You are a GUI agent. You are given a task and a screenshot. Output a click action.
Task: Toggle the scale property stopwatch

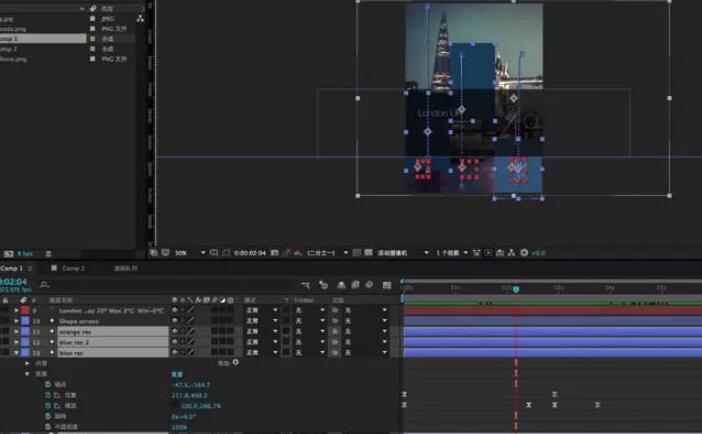click(x=48, y=406)
